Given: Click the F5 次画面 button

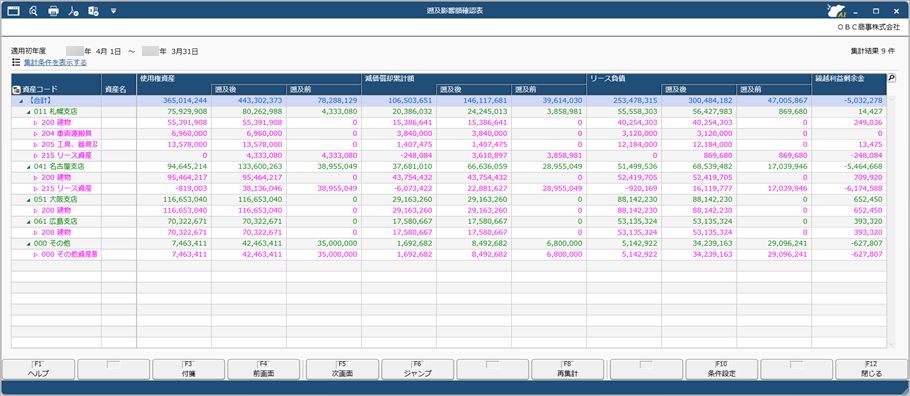Looking at the screenshot, I should (341, 369).
